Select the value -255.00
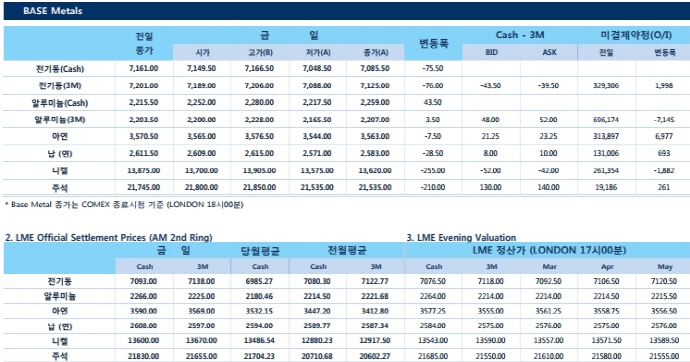This screenshot has height=362, width=690. tap(433, 171)
